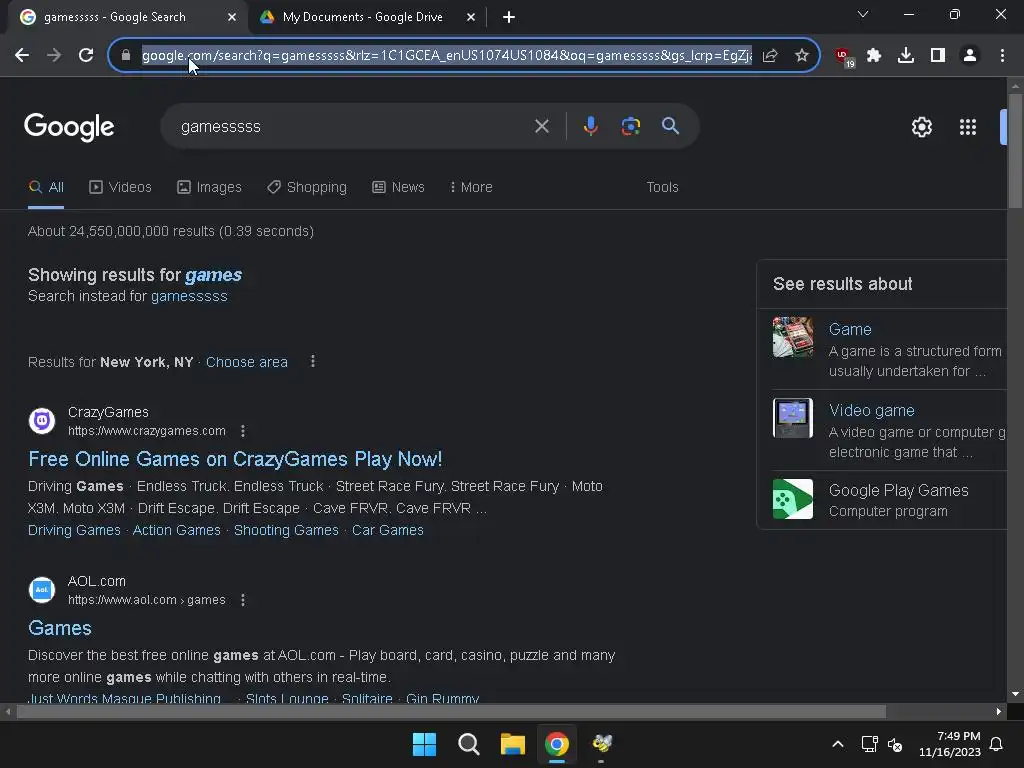1024x768 pixels.
Task: Open tab search chevron
Action: (863, 14)
